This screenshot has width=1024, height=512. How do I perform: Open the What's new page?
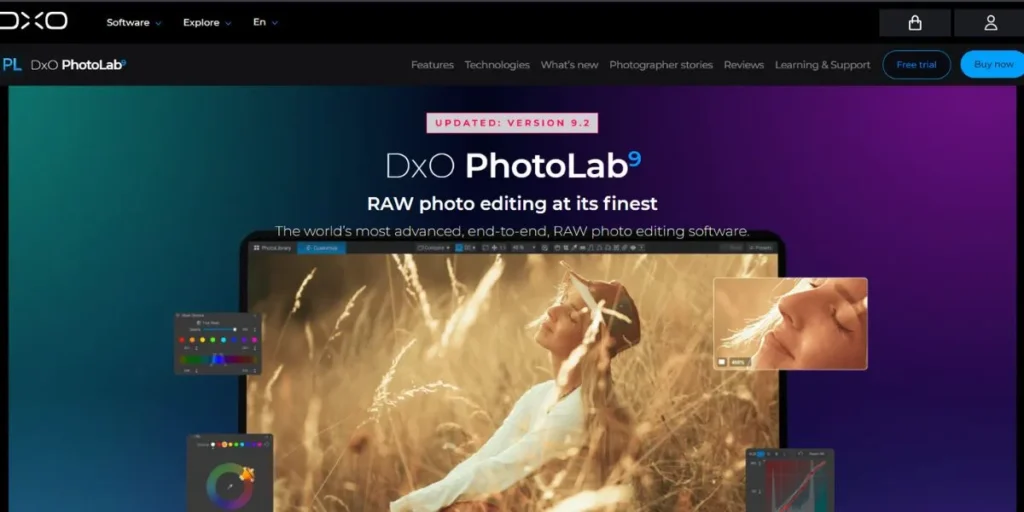(x=569, y=65)
